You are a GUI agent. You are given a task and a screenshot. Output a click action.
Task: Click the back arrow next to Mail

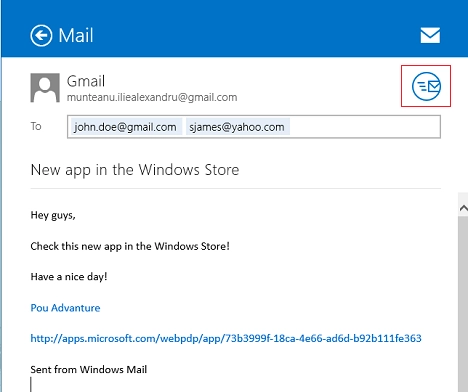tap(41, 35)
